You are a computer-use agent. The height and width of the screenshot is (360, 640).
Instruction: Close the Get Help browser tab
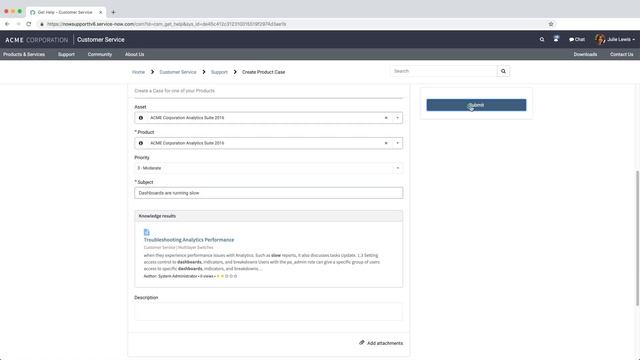101,12
